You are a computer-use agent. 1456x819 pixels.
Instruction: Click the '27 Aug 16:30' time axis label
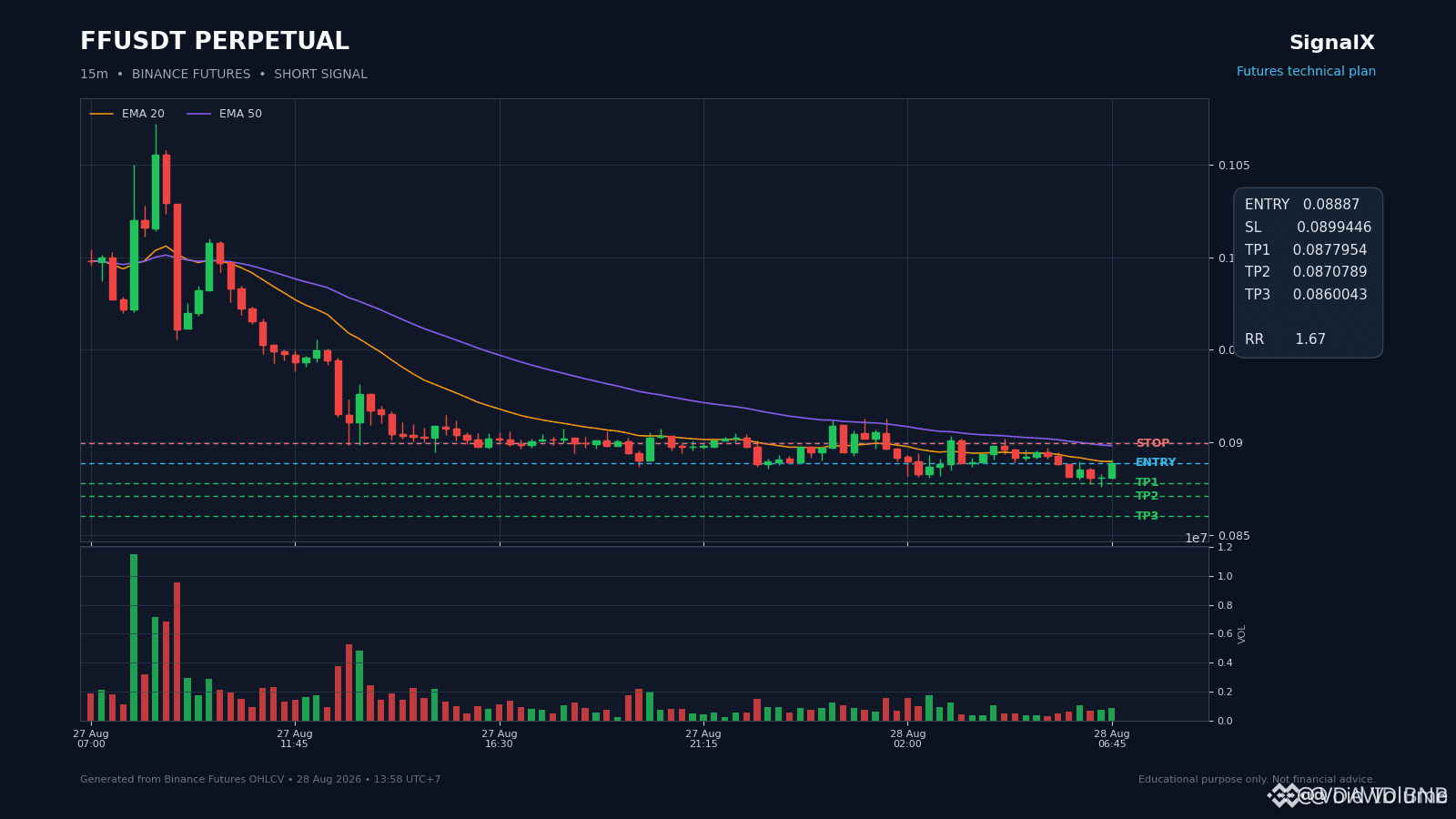(499, 739)
